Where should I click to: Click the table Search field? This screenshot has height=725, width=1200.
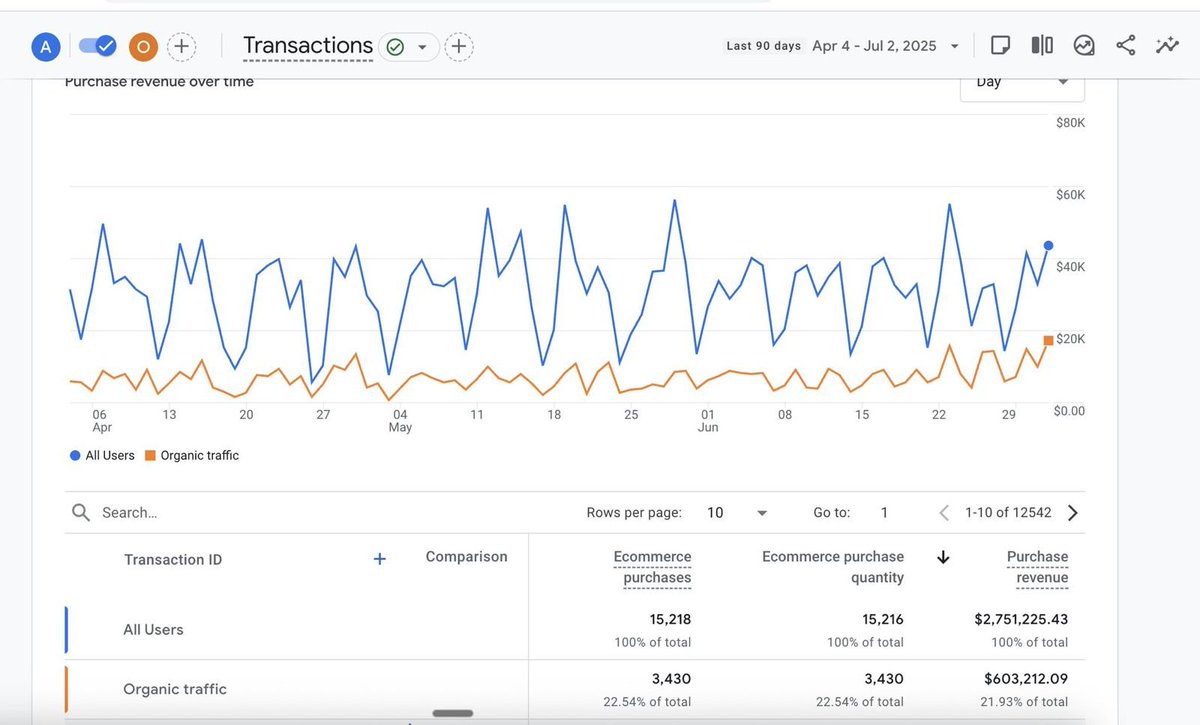tap(300, 512)
